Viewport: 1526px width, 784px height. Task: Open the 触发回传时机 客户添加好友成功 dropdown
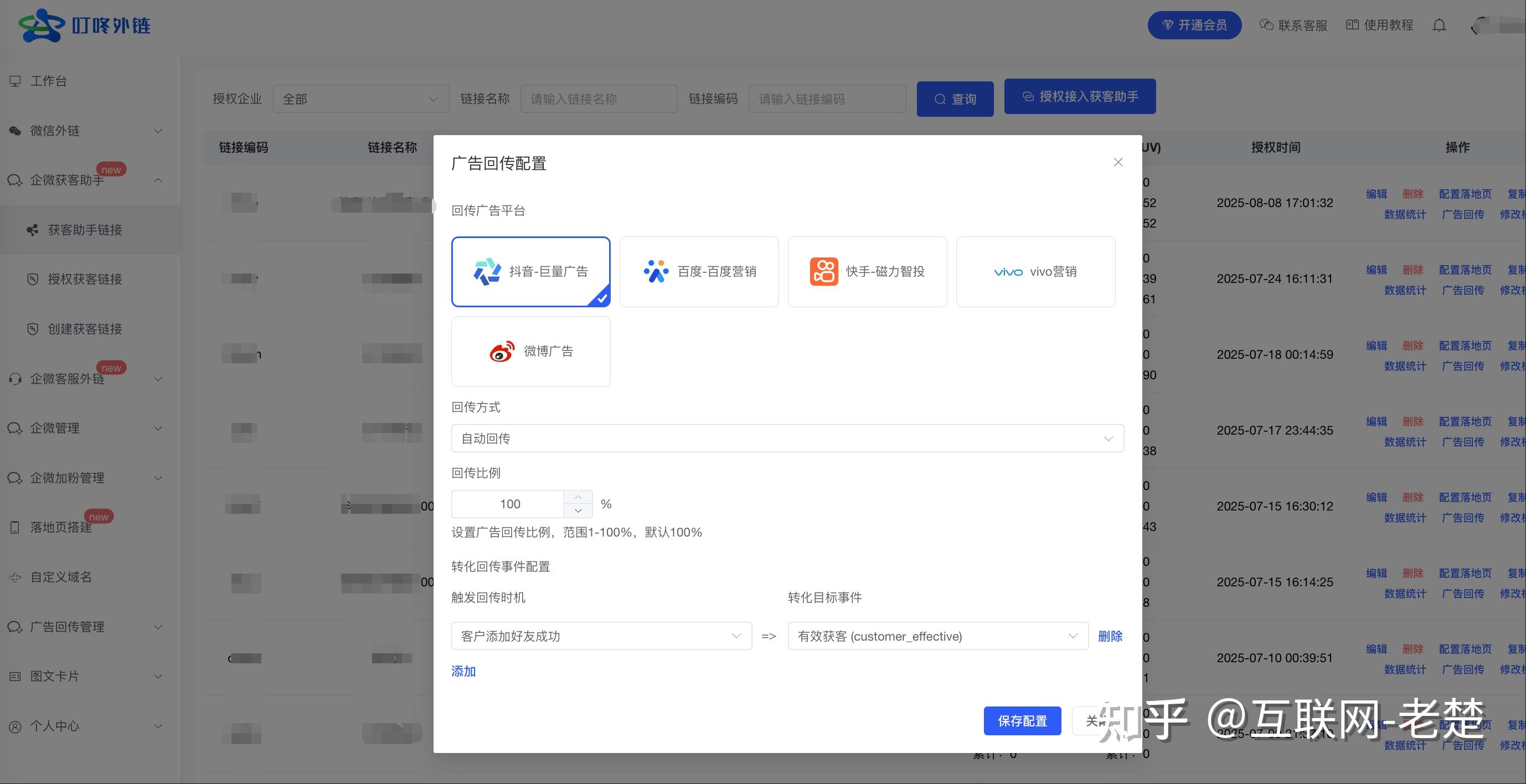601,636
